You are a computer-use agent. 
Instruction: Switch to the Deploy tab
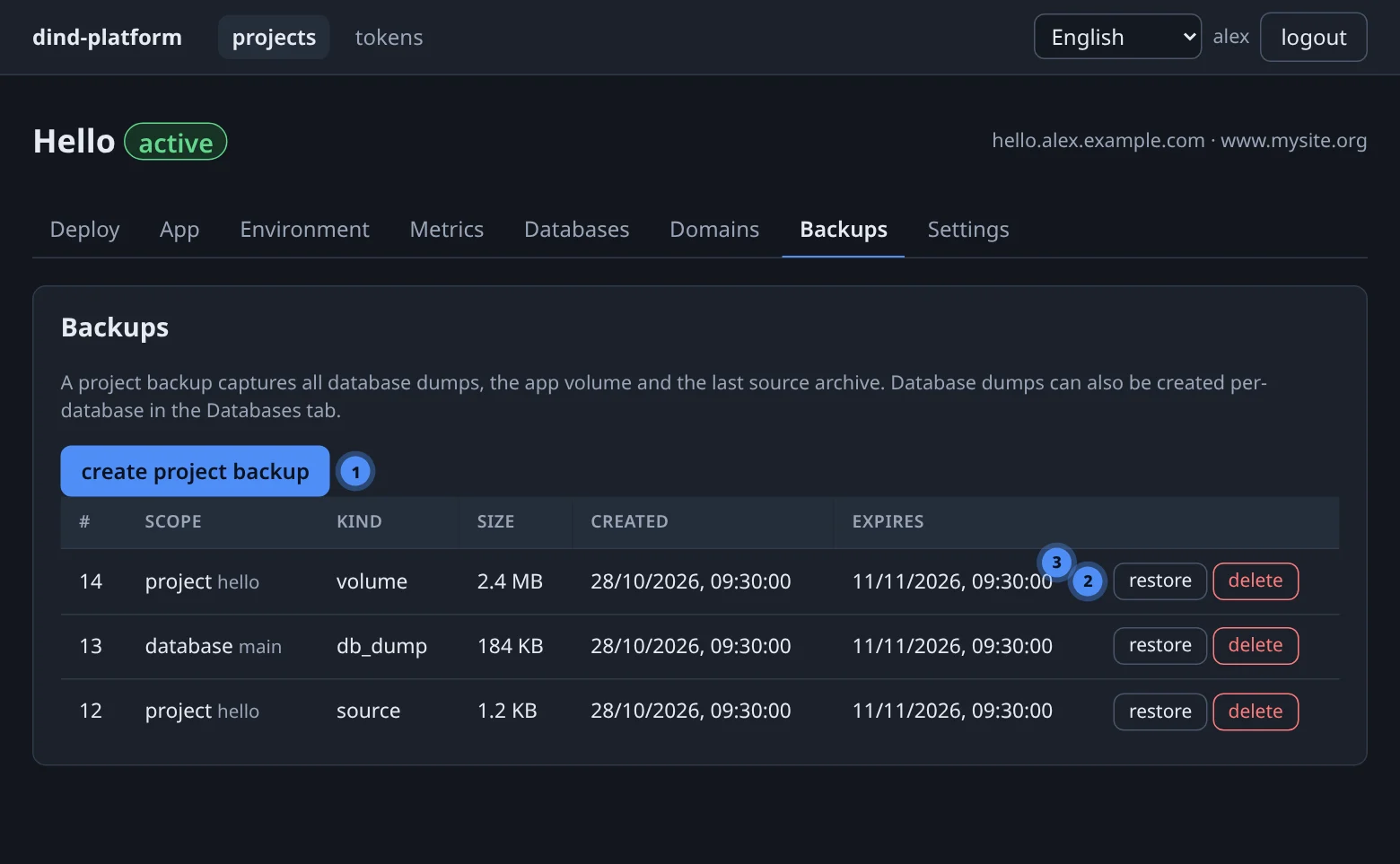click(84, 230)
